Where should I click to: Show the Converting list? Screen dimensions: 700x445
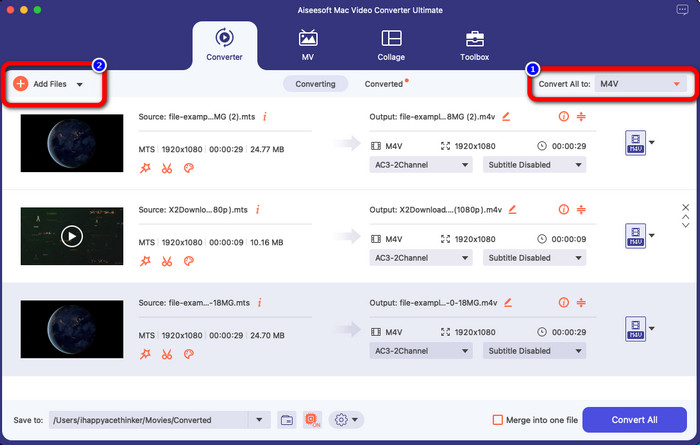point(315,84)
